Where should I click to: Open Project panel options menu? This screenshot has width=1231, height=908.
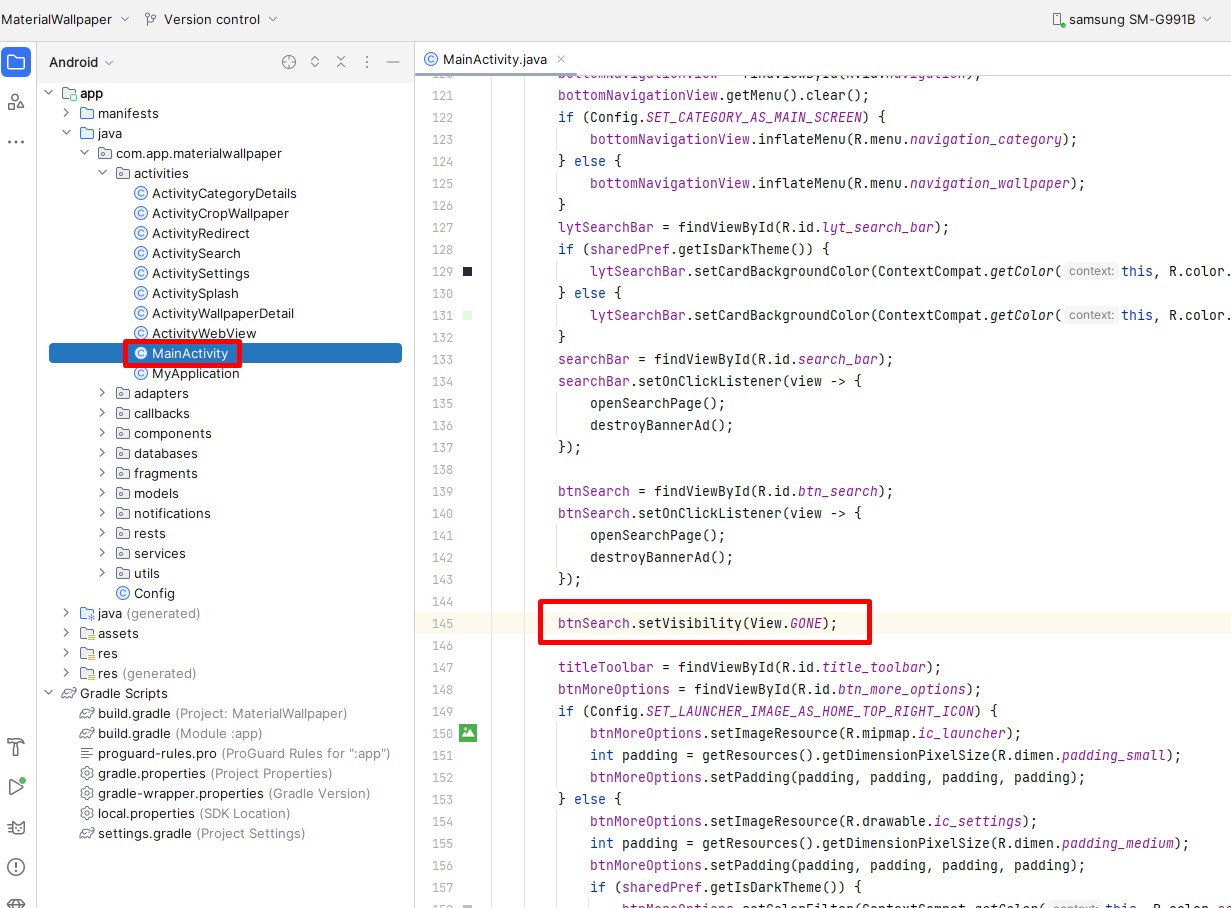click(x=367, y=62)
